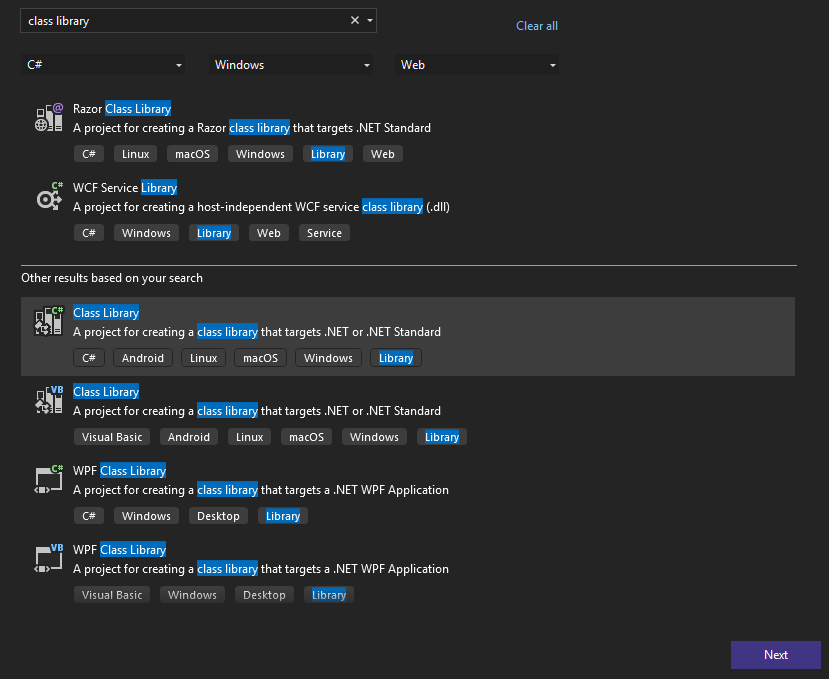Viewport: 829px width, 679px height.
Task: Click the Next button
Action: point(776,655)
